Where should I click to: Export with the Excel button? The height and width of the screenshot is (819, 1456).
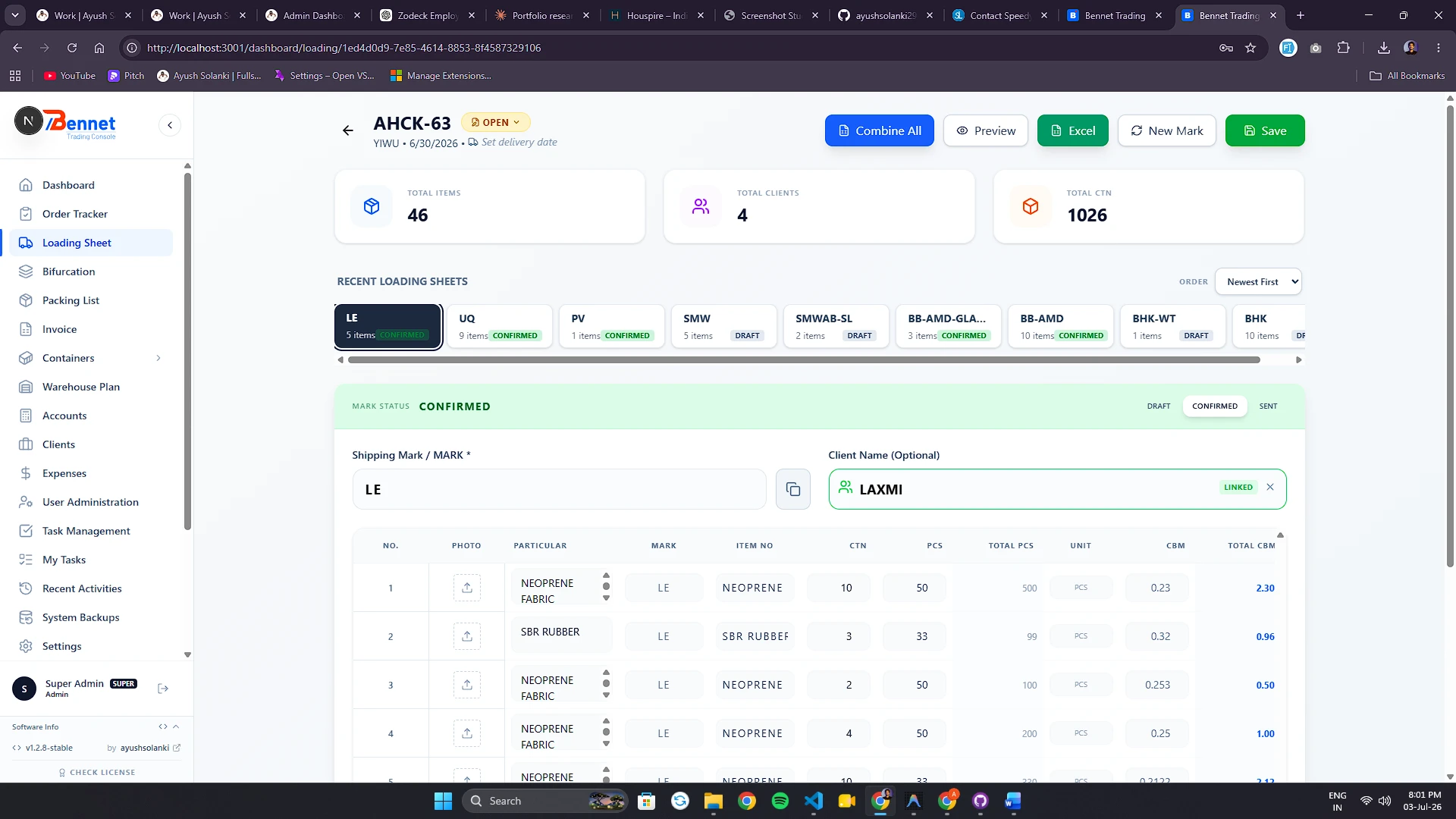click(x=1072, y=130)
